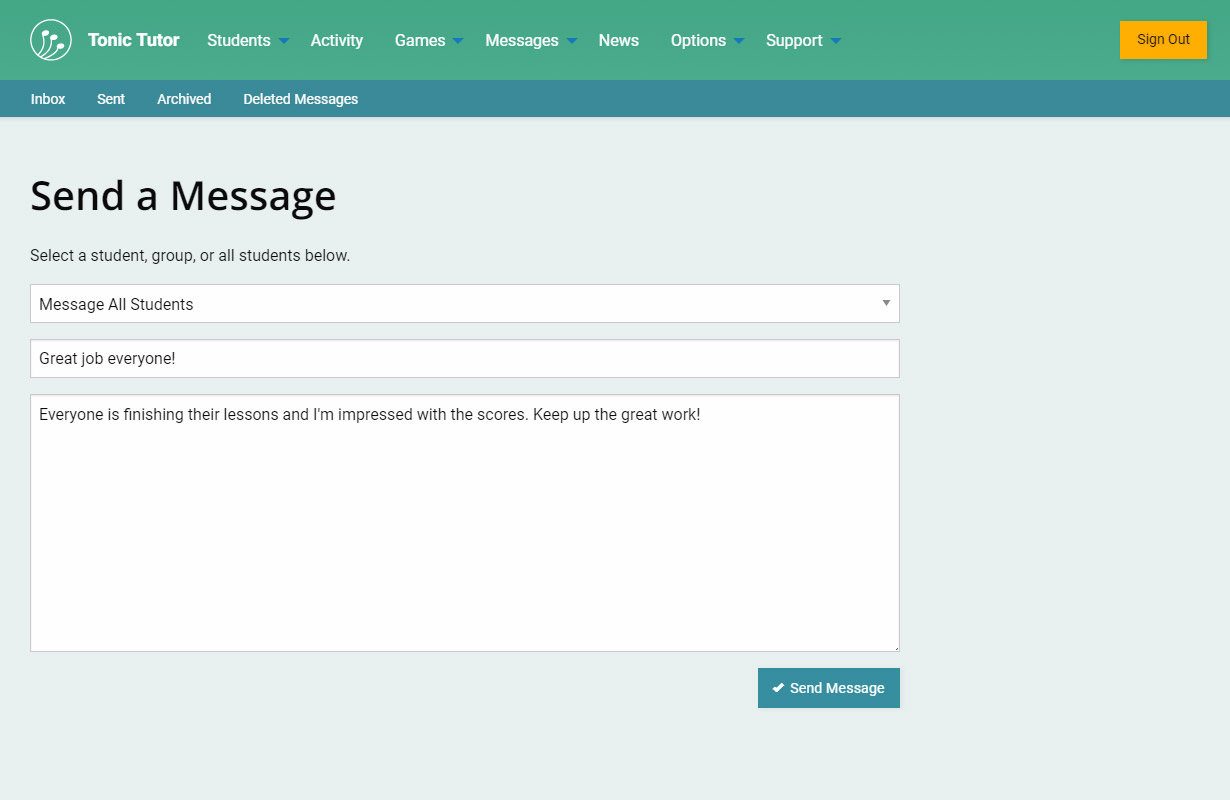The image size is (1230, 800).
Task: Click the Tonic Tutor logo icon
Action: click(51, 40)
